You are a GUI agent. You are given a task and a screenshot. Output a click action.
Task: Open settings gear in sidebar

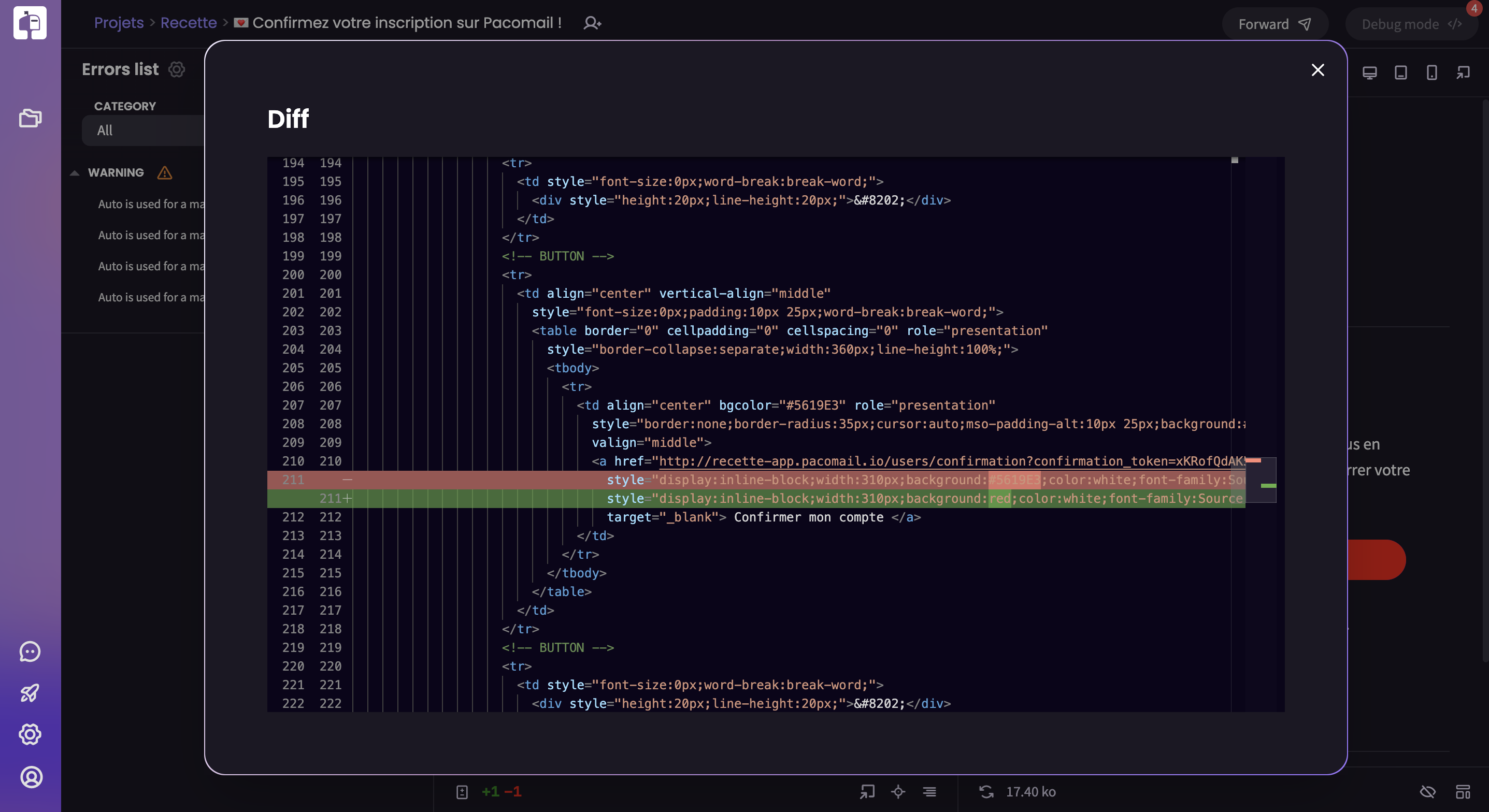[30, 734]
